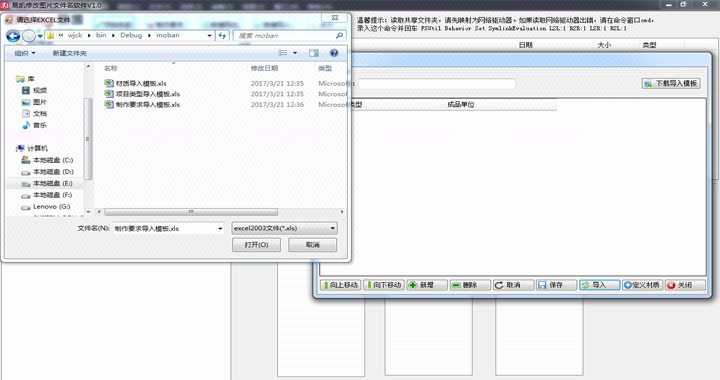Open the 组织 menu
Screen dimensions: 720x380
pos(25,53)
